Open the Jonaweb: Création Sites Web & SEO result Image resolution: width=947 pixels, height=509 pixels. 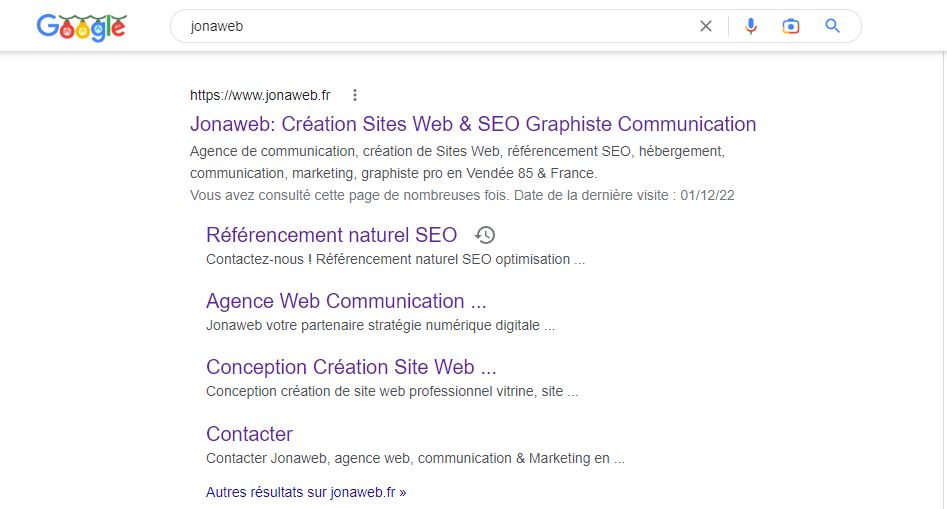click(473, 124)
